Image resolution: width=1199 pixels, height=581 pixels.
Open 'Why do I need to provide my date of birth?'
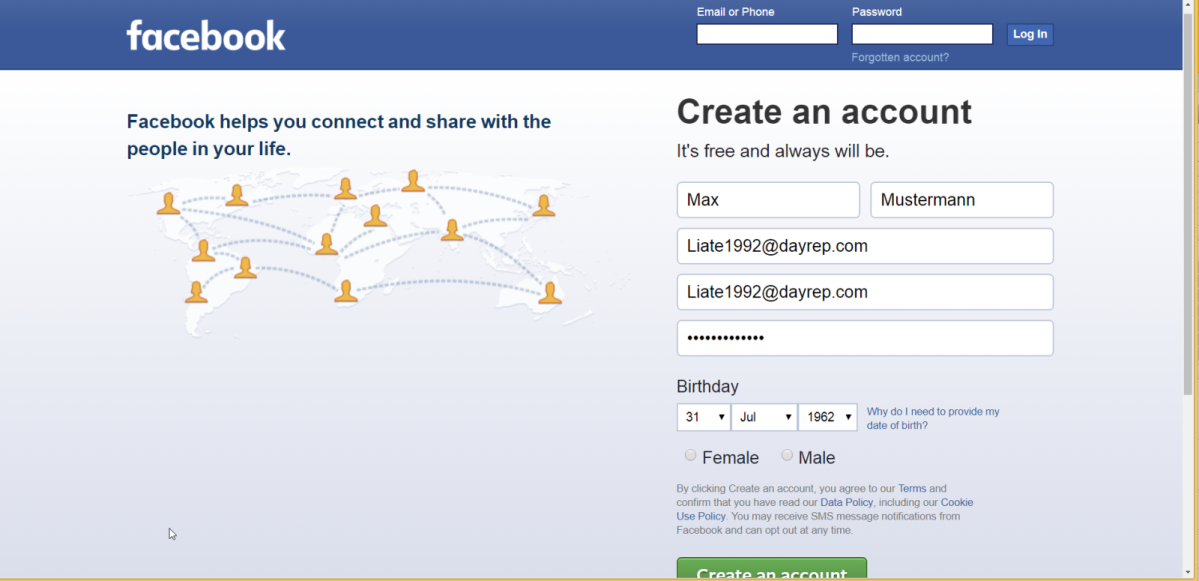(933, 418)
